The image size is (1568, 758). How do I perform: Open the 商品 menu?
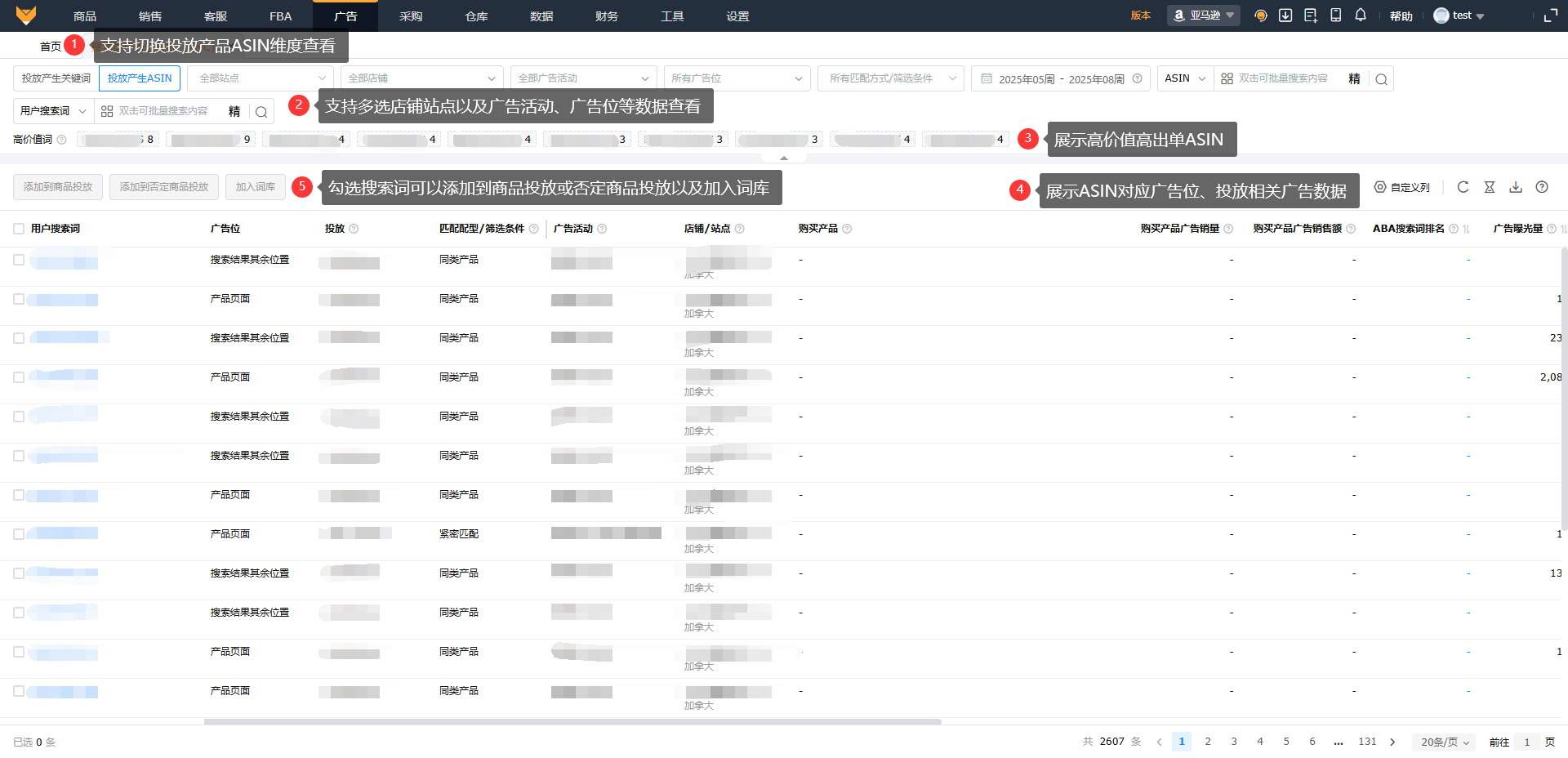click(85, 16)
